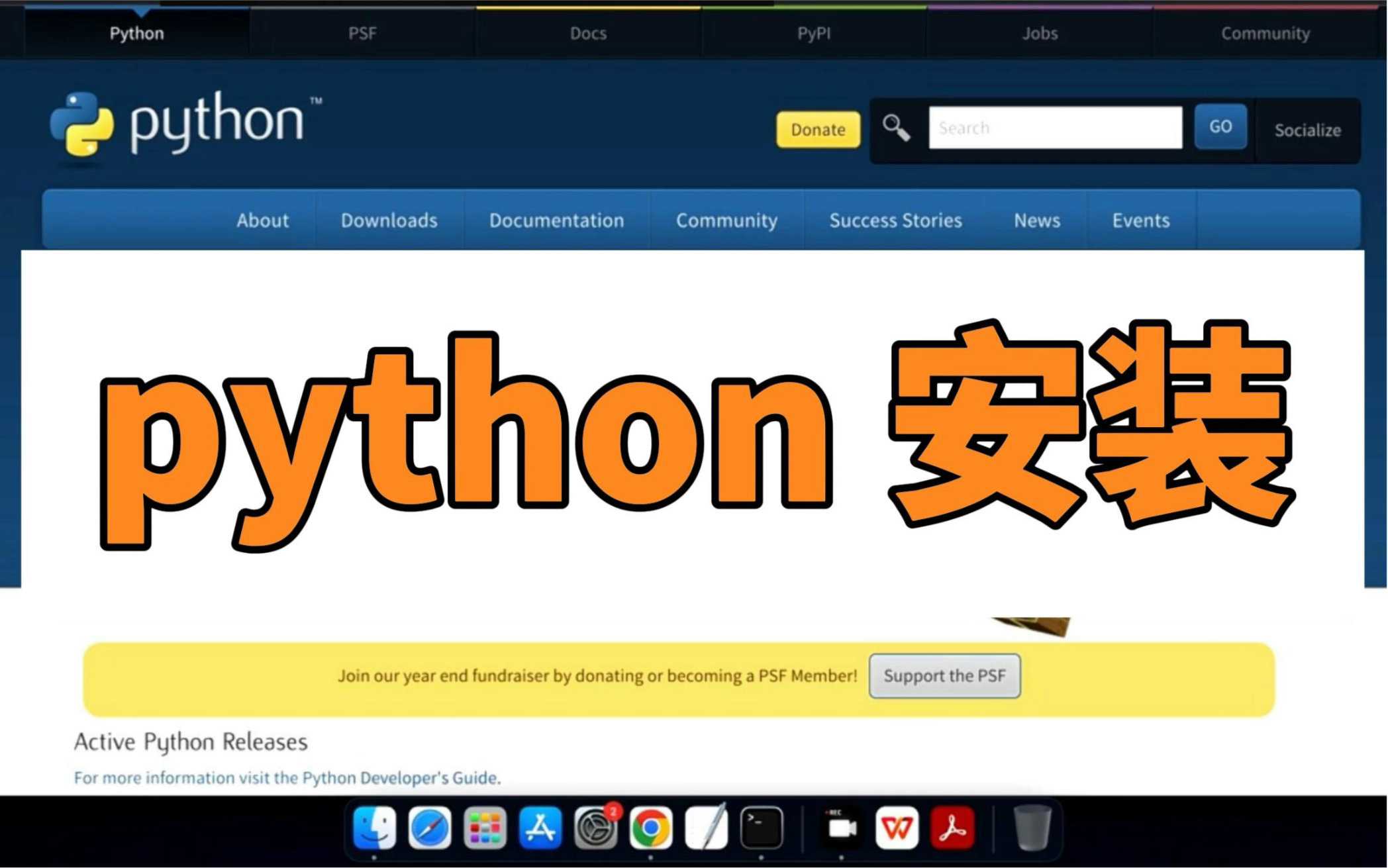
Task: Open Finder from the dock
Action: coord(375,828)
